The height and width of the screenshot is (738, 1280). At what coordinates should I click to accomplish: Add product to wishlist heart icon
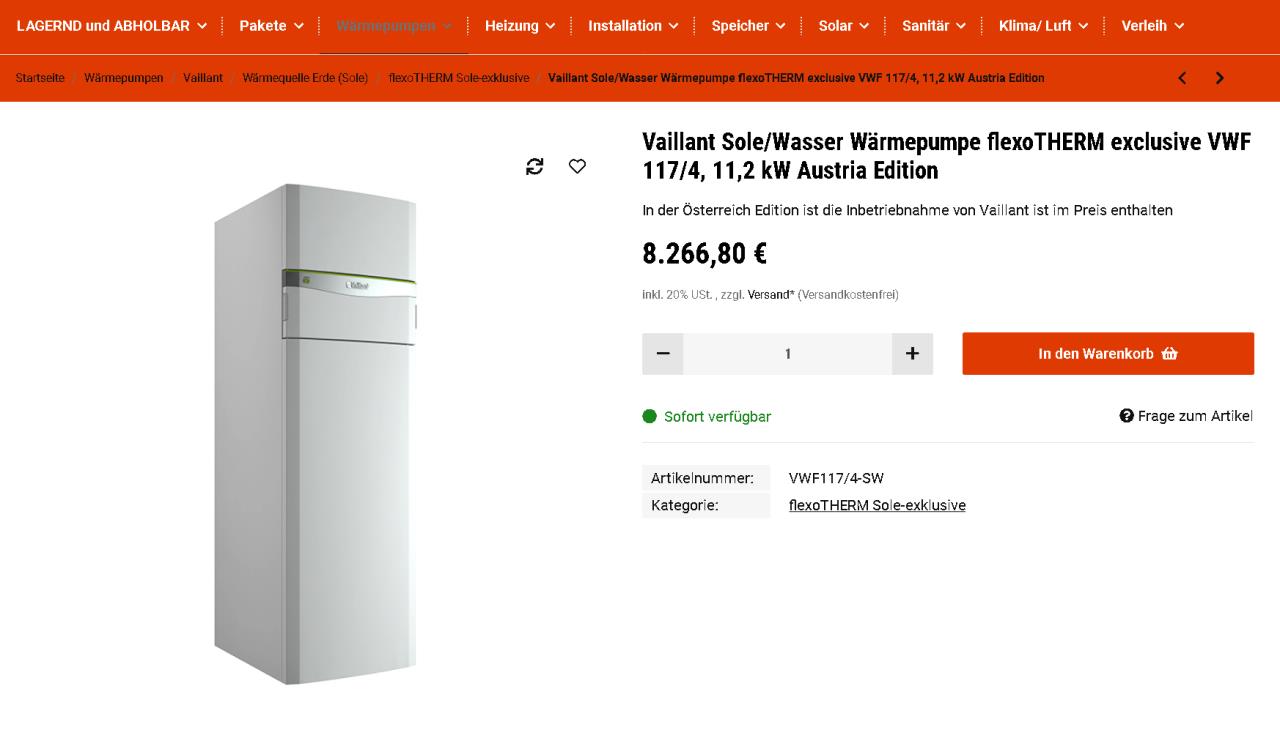pyautogui.click(x=577, y=166)
